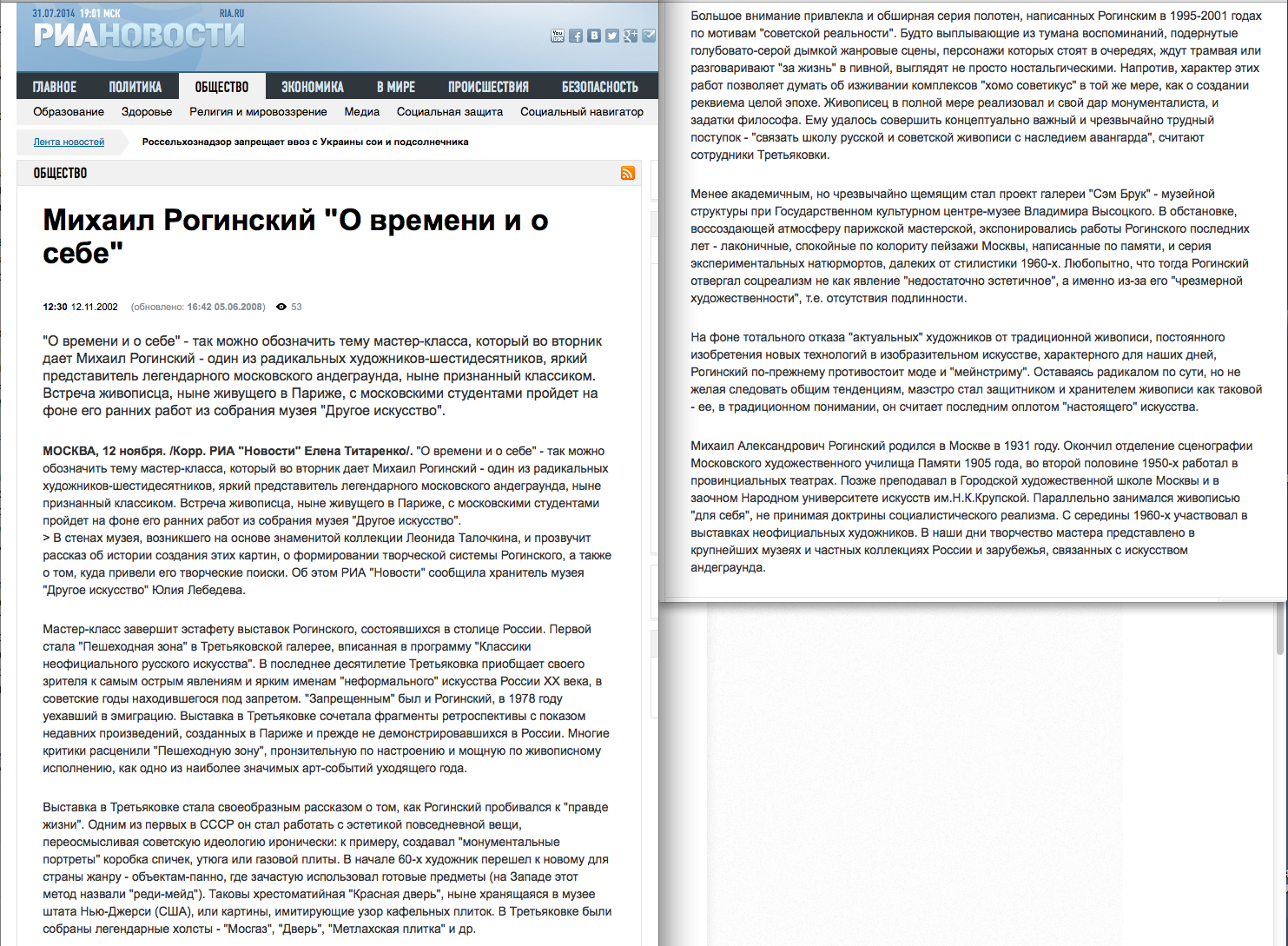Image resolution: width=1288 pixels, height=946 pixels.
Task: Open the Россельхознадзор news ticker headline
Action: (x=305, y=142)
